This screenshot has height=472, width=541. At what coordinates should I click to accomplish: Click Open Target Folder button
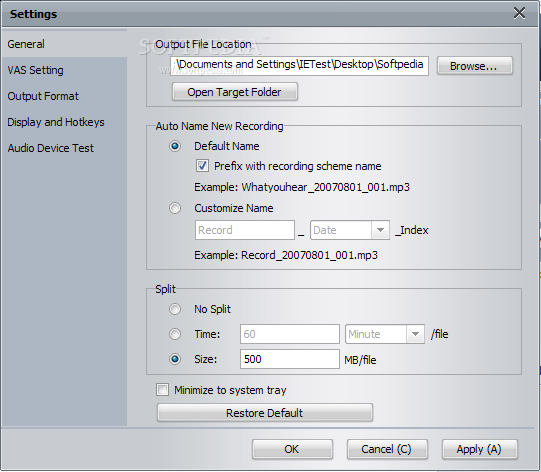tap(235, 92)
